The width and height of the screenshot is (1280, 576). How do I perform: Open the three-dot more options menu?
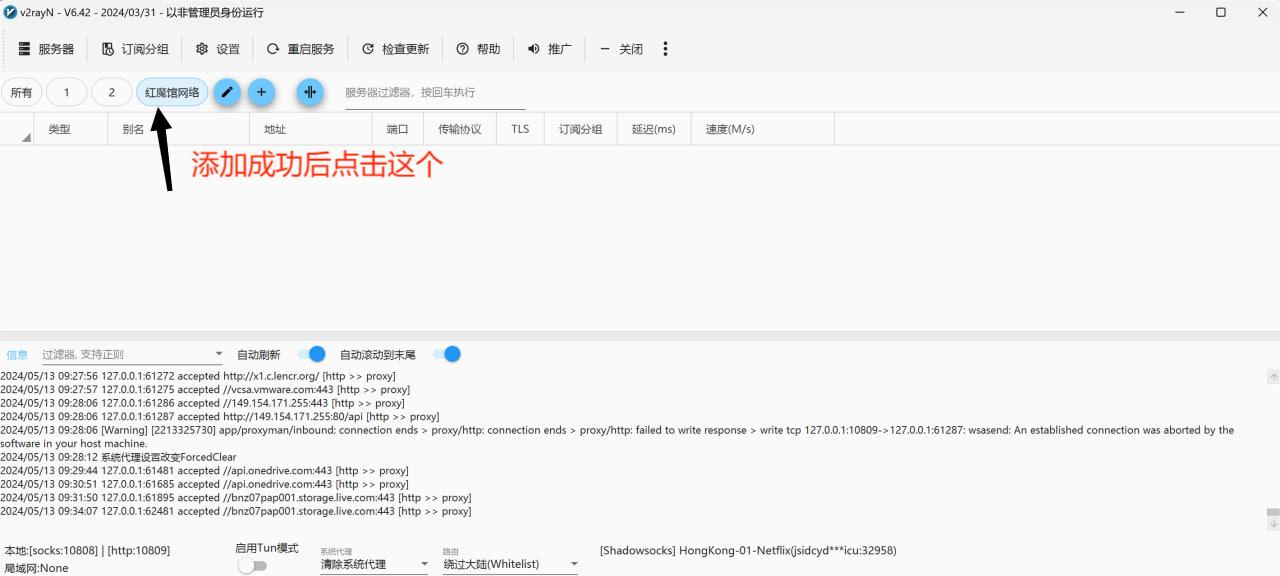[x=665, y=49]
